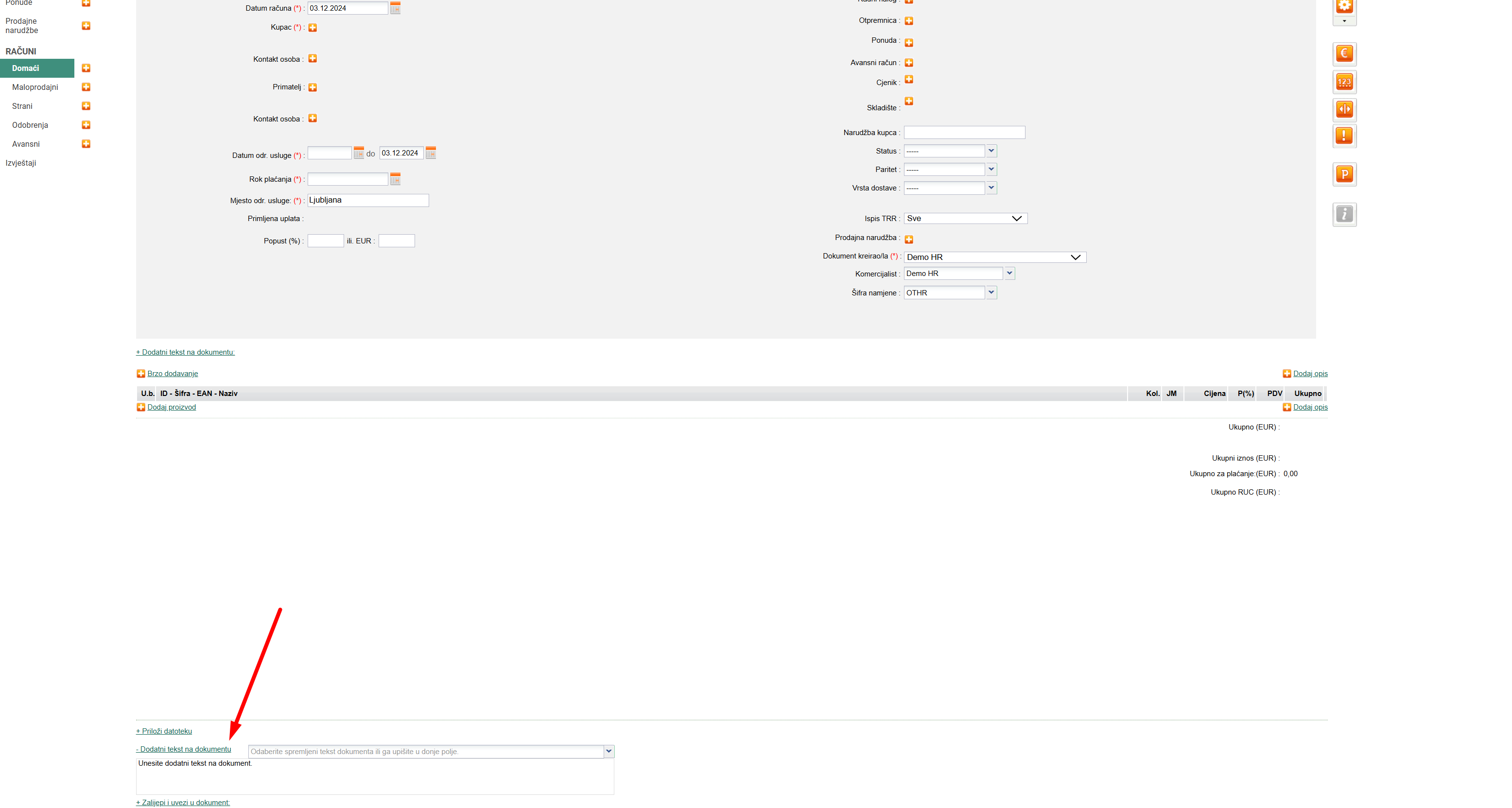The image size is (1512, 808).
Task: Add new Maloprodajni invoice via plus icon
Action: (86, 87)
